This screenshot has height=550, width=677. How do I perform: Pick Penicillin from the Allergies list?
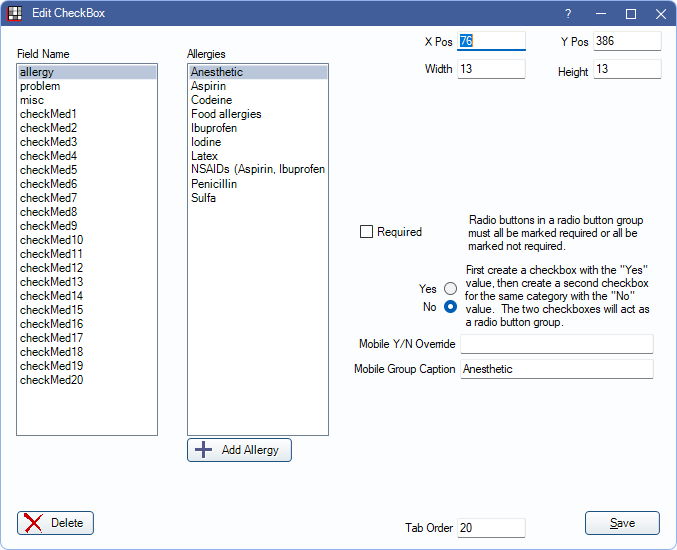(x=216, y=184)
